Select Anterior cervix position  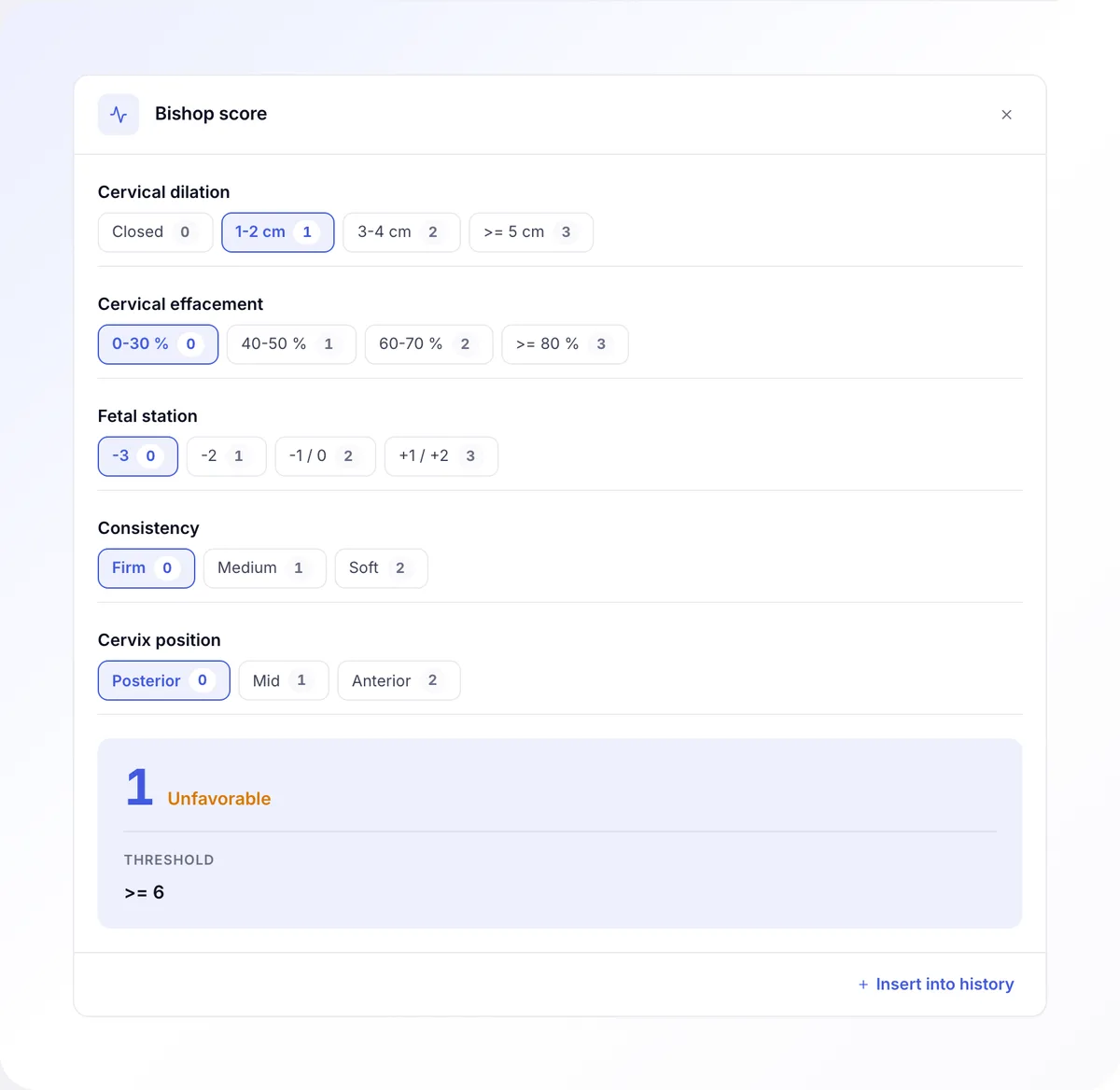pos(399,680)
